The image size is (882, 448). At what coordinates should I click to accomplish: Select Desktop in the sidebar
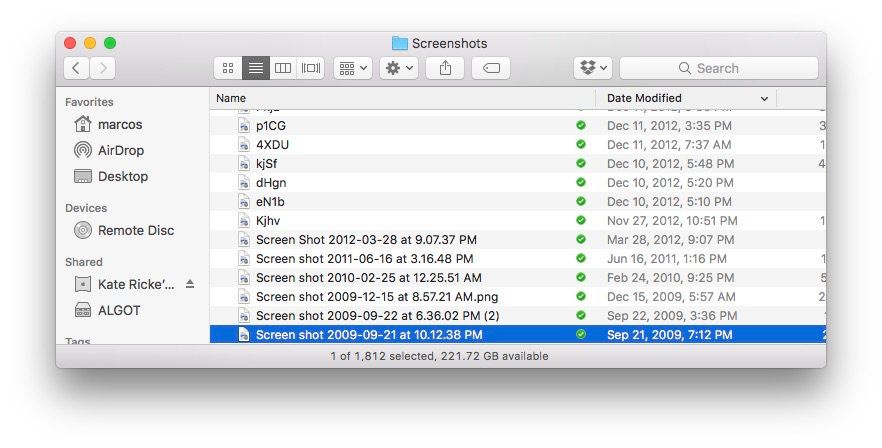122,176
